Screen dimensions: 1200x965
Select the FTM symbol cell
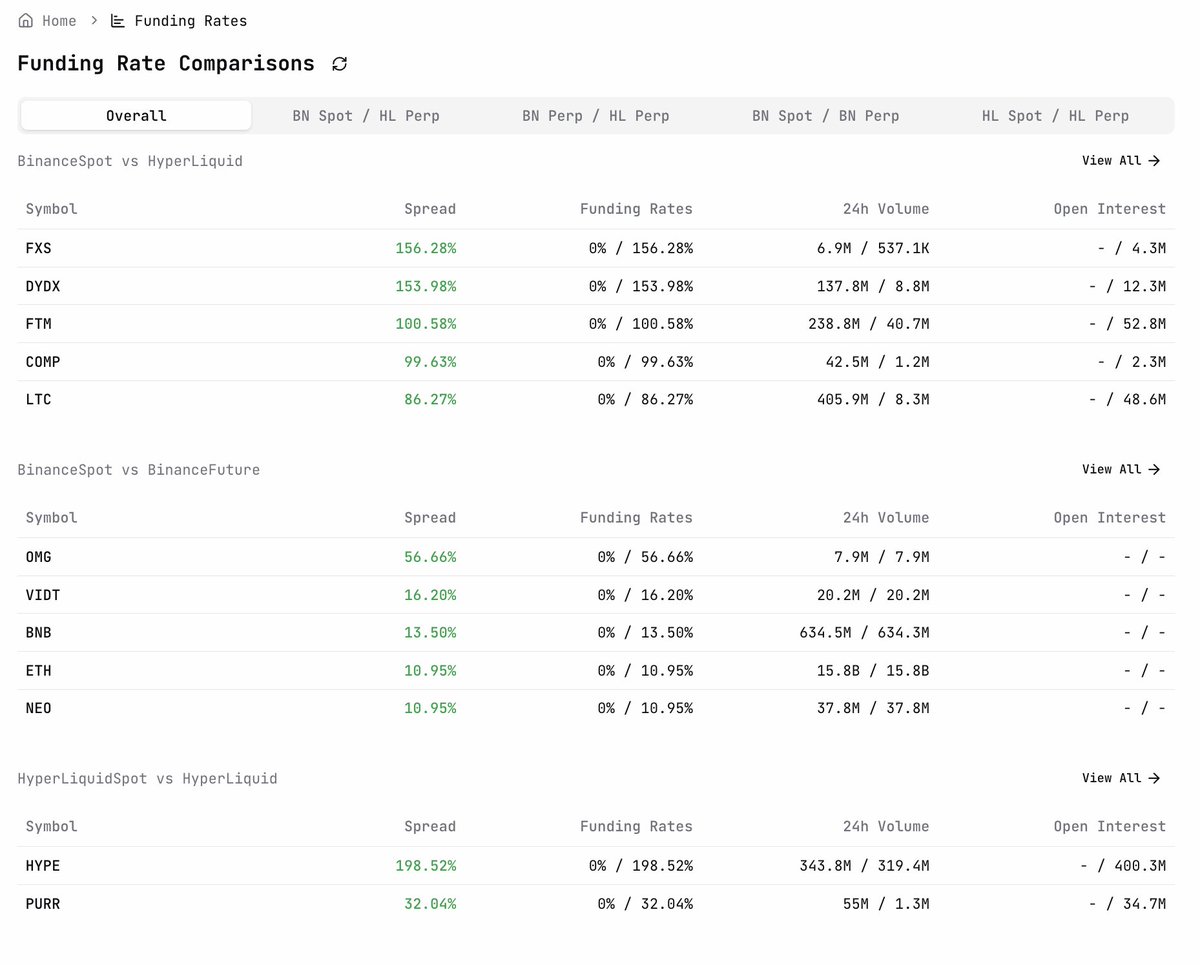coord(39,324)
